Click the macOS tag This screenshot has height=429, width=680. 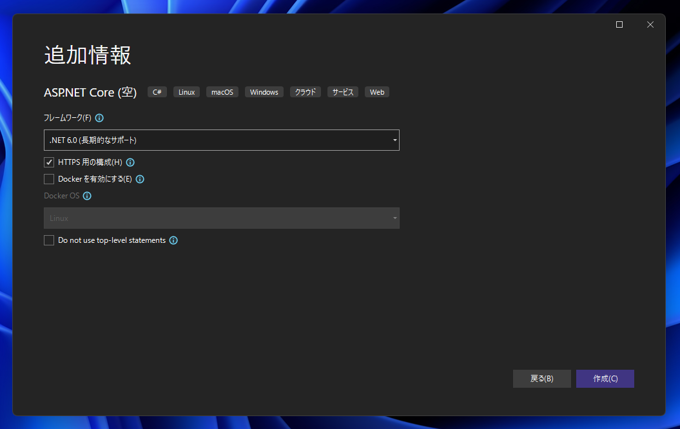point(222,92)
